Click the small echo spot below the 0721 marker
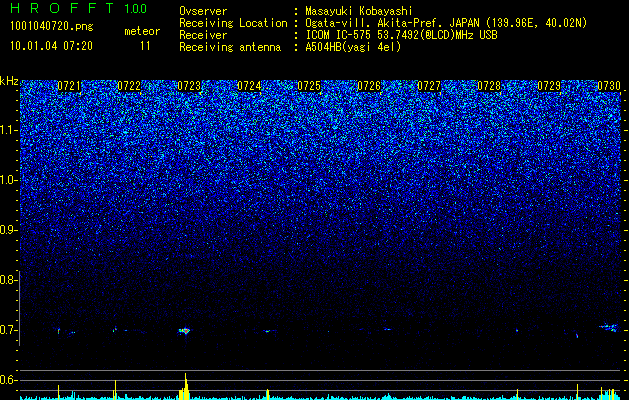Image resolution: width=629 pixels, height=400 pixels. pyautogui.click(x=59, y=331)
